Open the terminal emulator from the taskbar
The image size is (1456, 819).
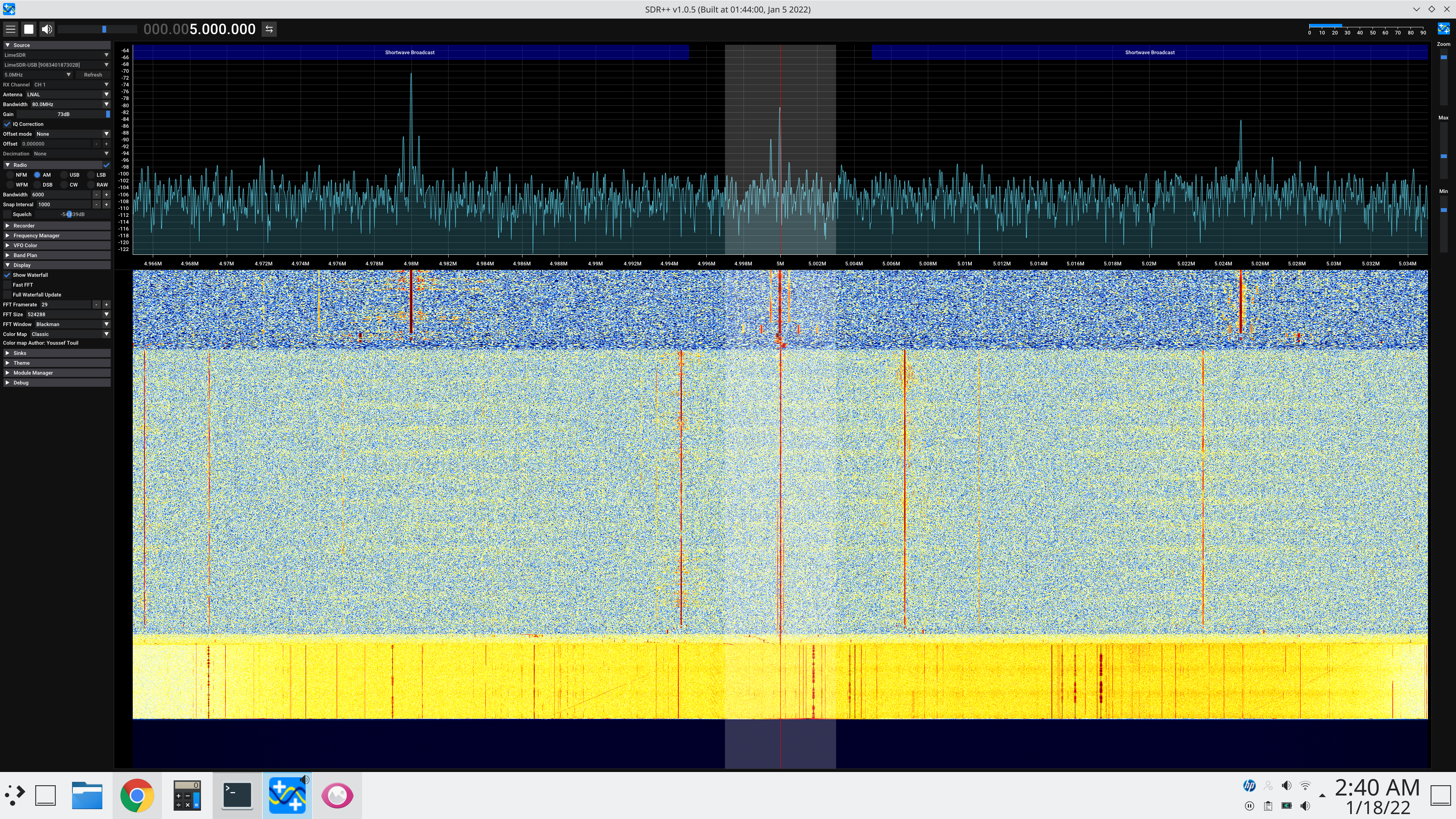(x=237, y=795)
